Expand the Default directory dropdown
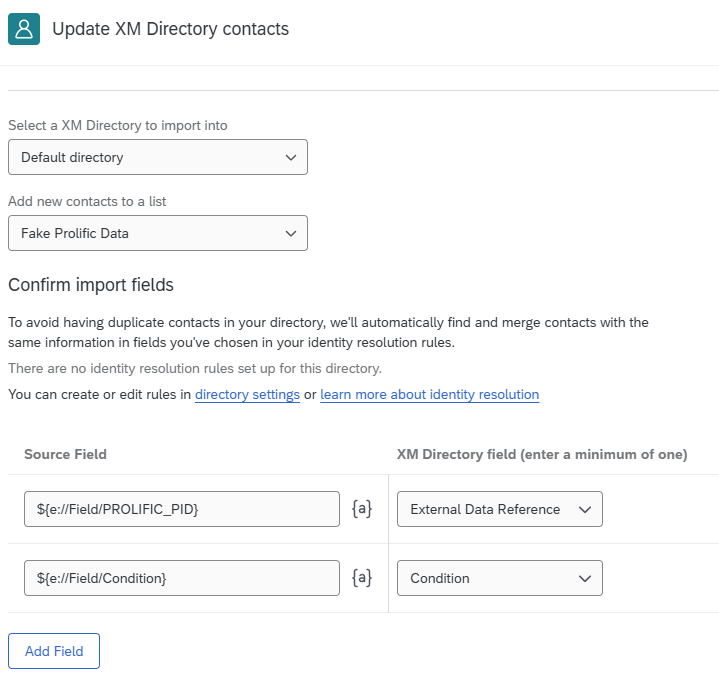The height and width of the screenshot is (689, 719). pos(158,157)
